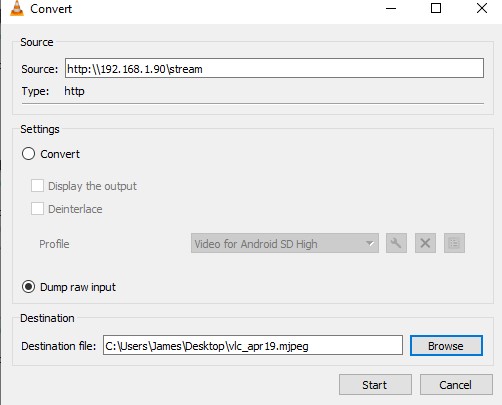502x405 pixels.
Task: Click into the Source URL field
Action: click(274, 68)
